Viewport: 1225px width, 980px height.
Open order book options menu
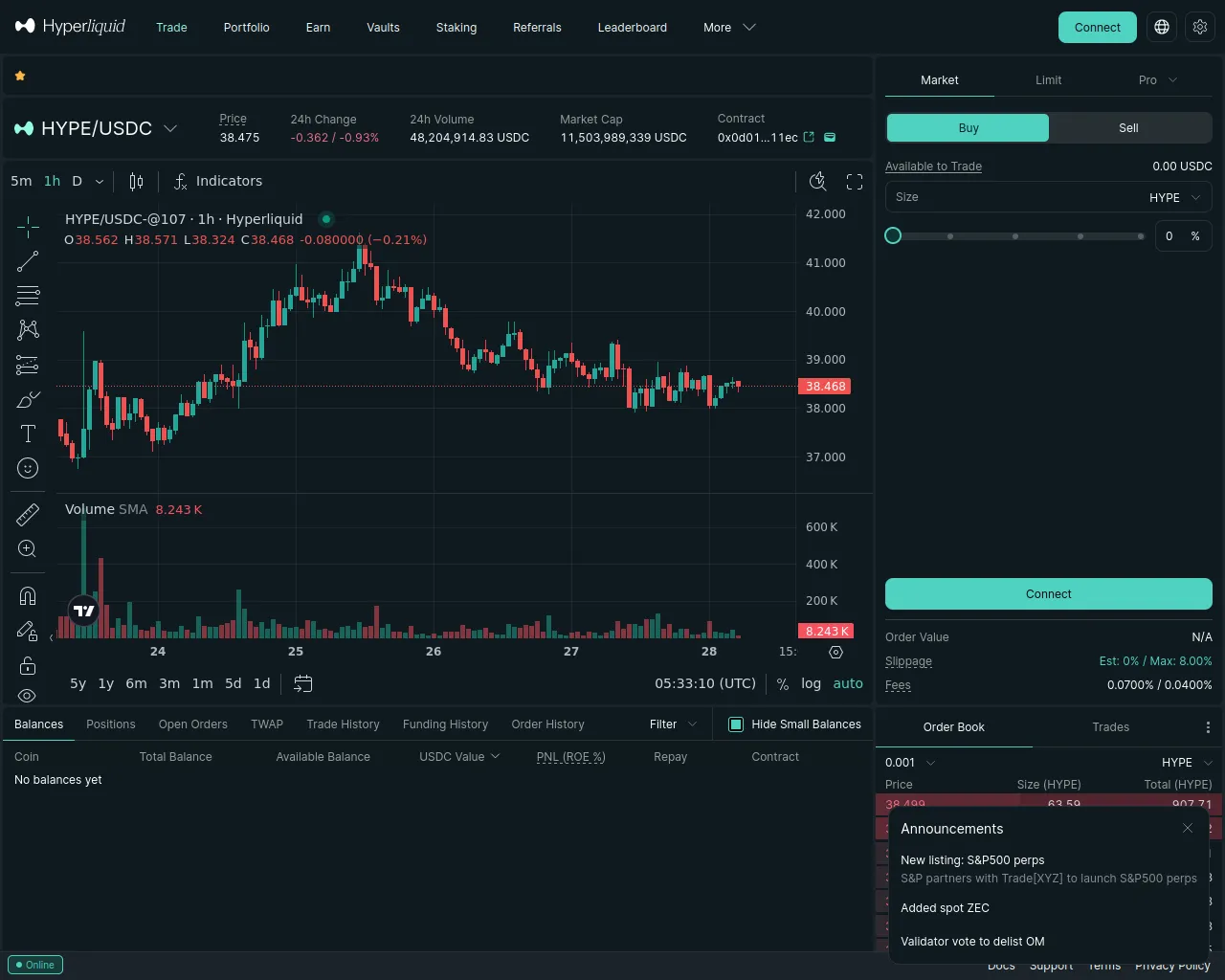click(1208, 727)
